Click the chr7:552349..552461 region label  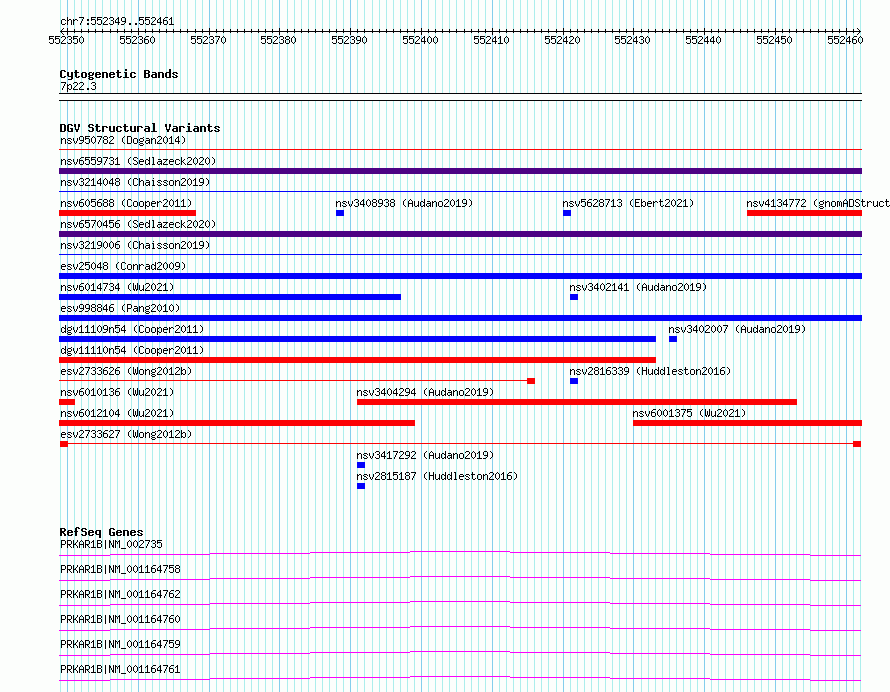click(x=117, y=22)
